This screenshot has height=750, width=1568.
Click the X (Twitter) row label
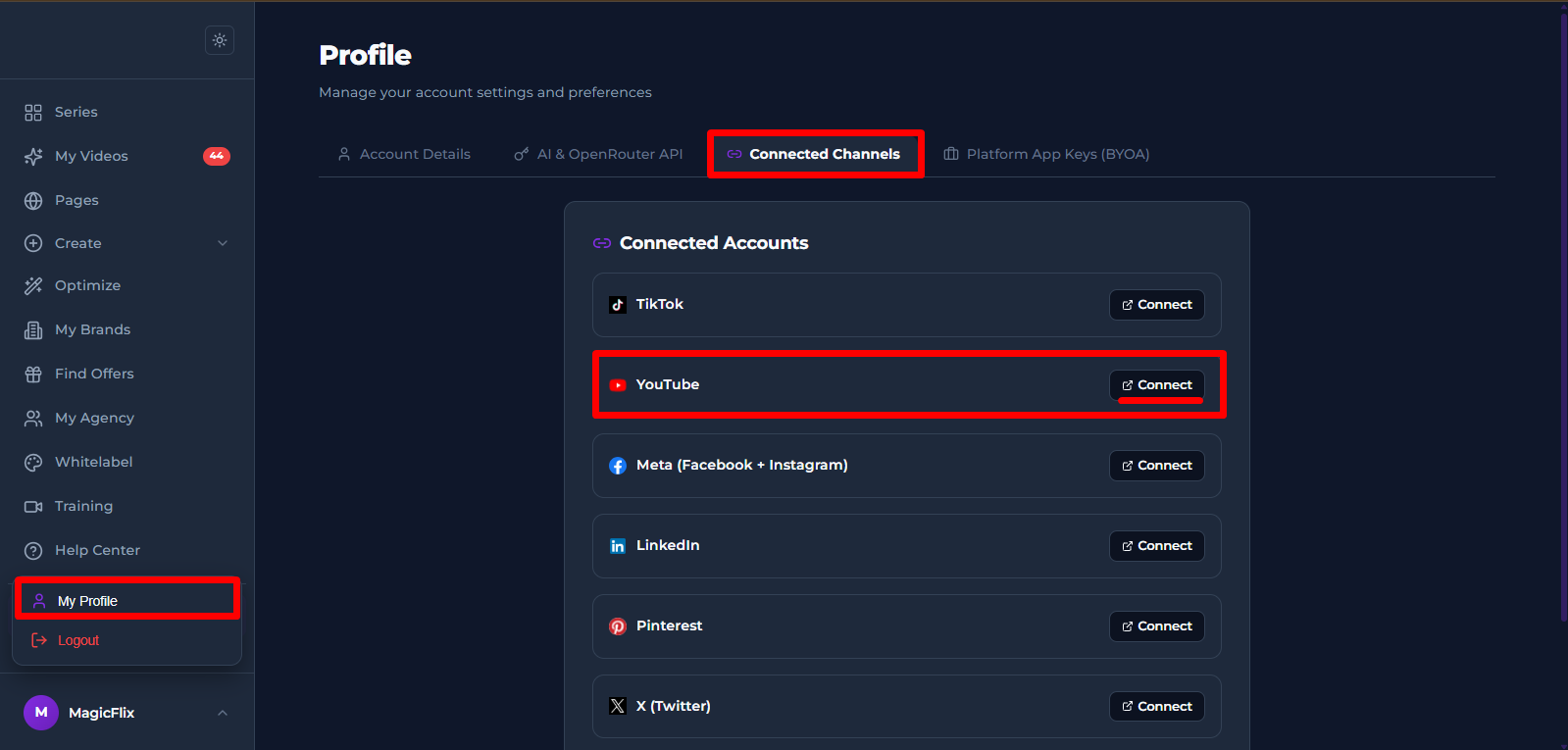(x=674, y=706)
